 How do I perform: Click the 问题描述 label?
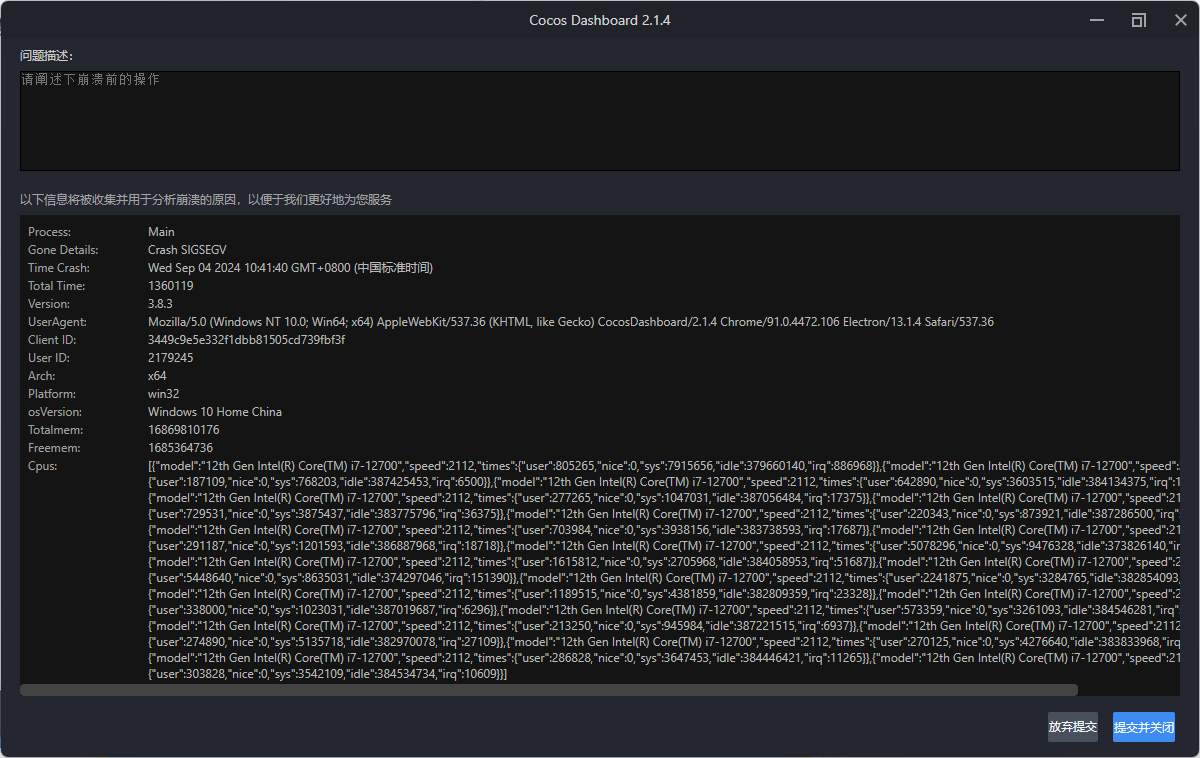click(47, 55)
